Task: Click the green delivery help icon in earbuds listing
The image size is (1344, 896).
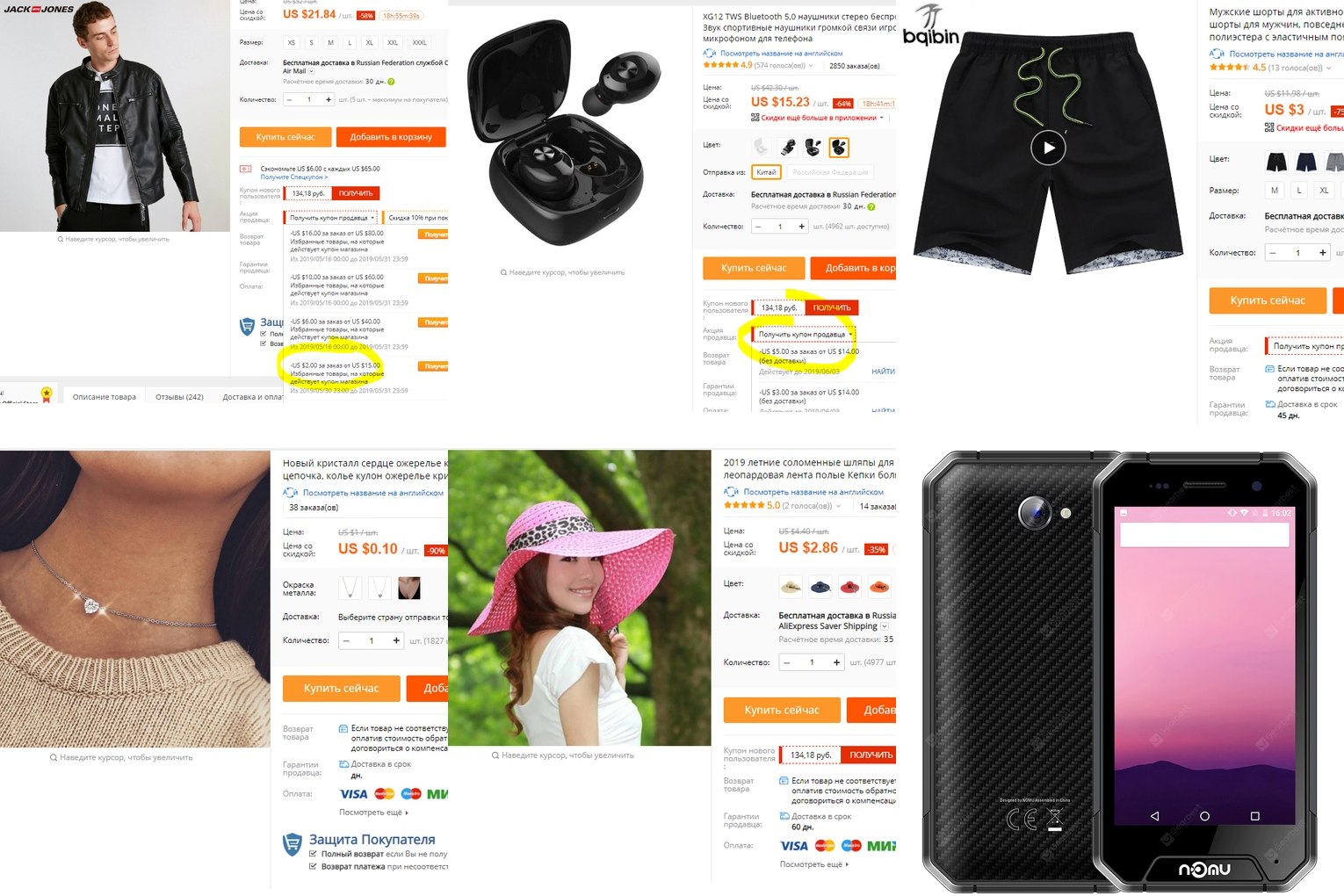Action: click(x=871, y=207)
